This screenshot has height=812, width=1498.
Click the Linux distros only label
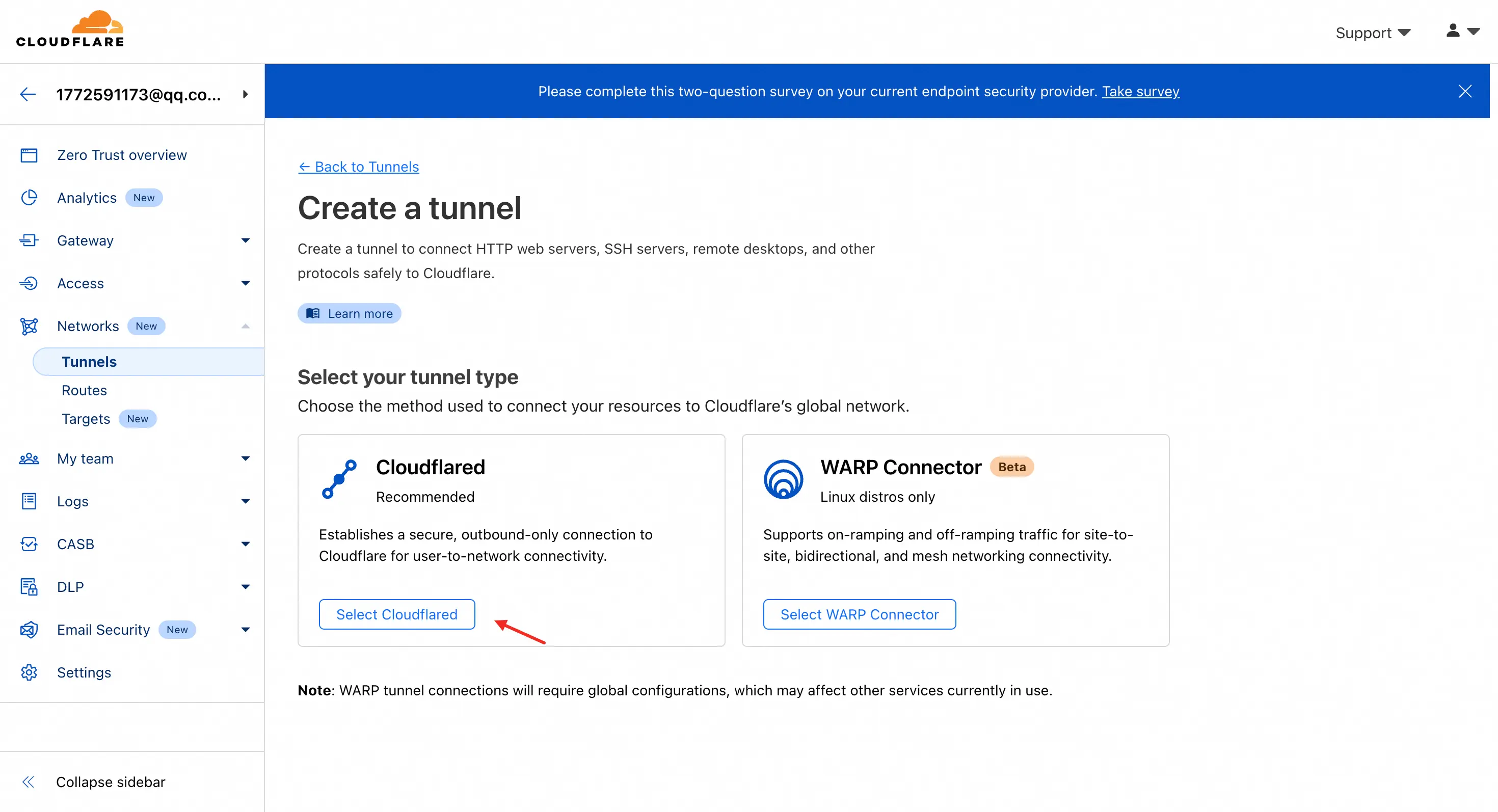point(877,497)
